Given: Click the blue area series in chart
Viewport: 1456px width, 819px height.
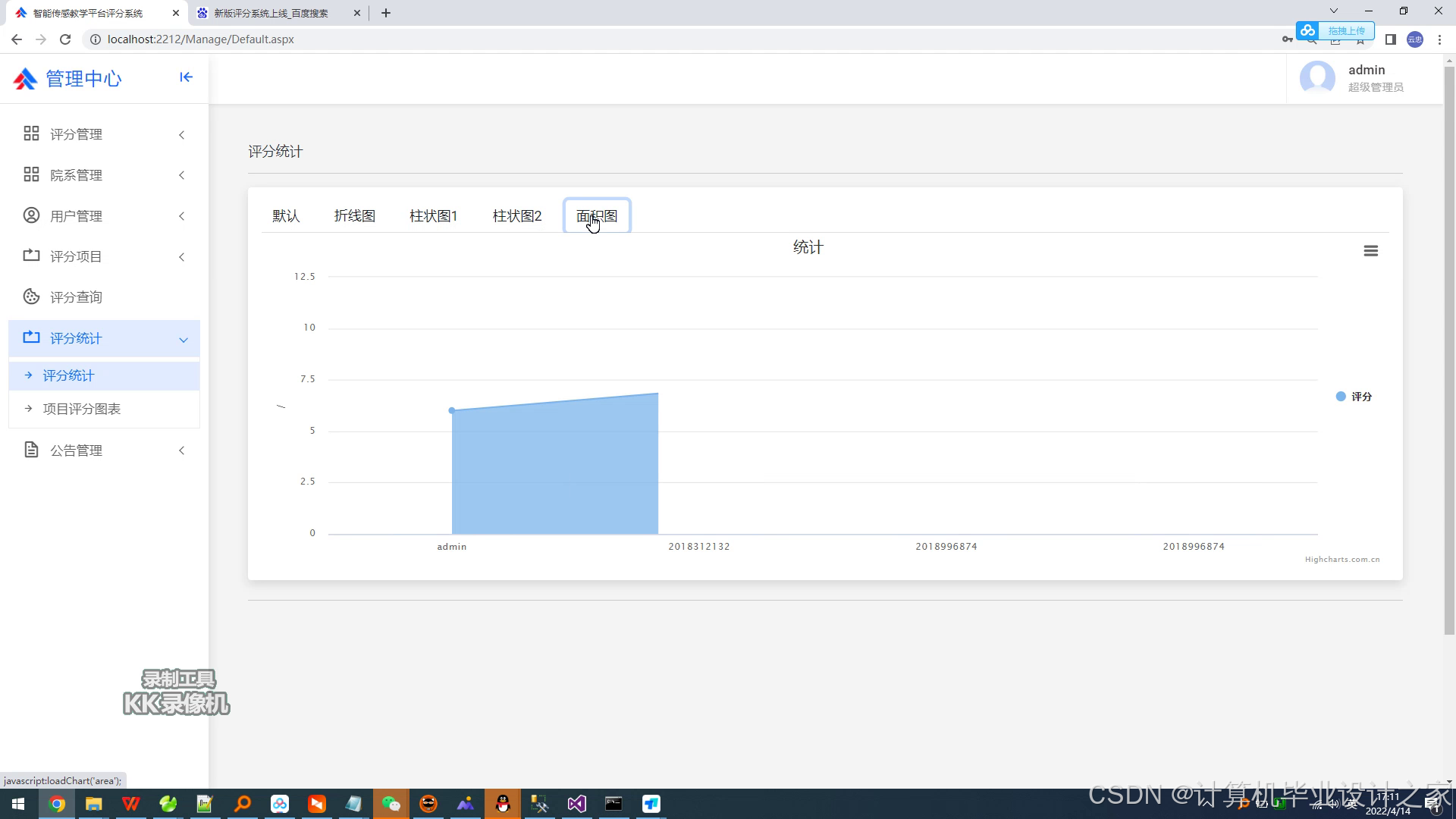Looking at the screenshot, I should [554, 470].
